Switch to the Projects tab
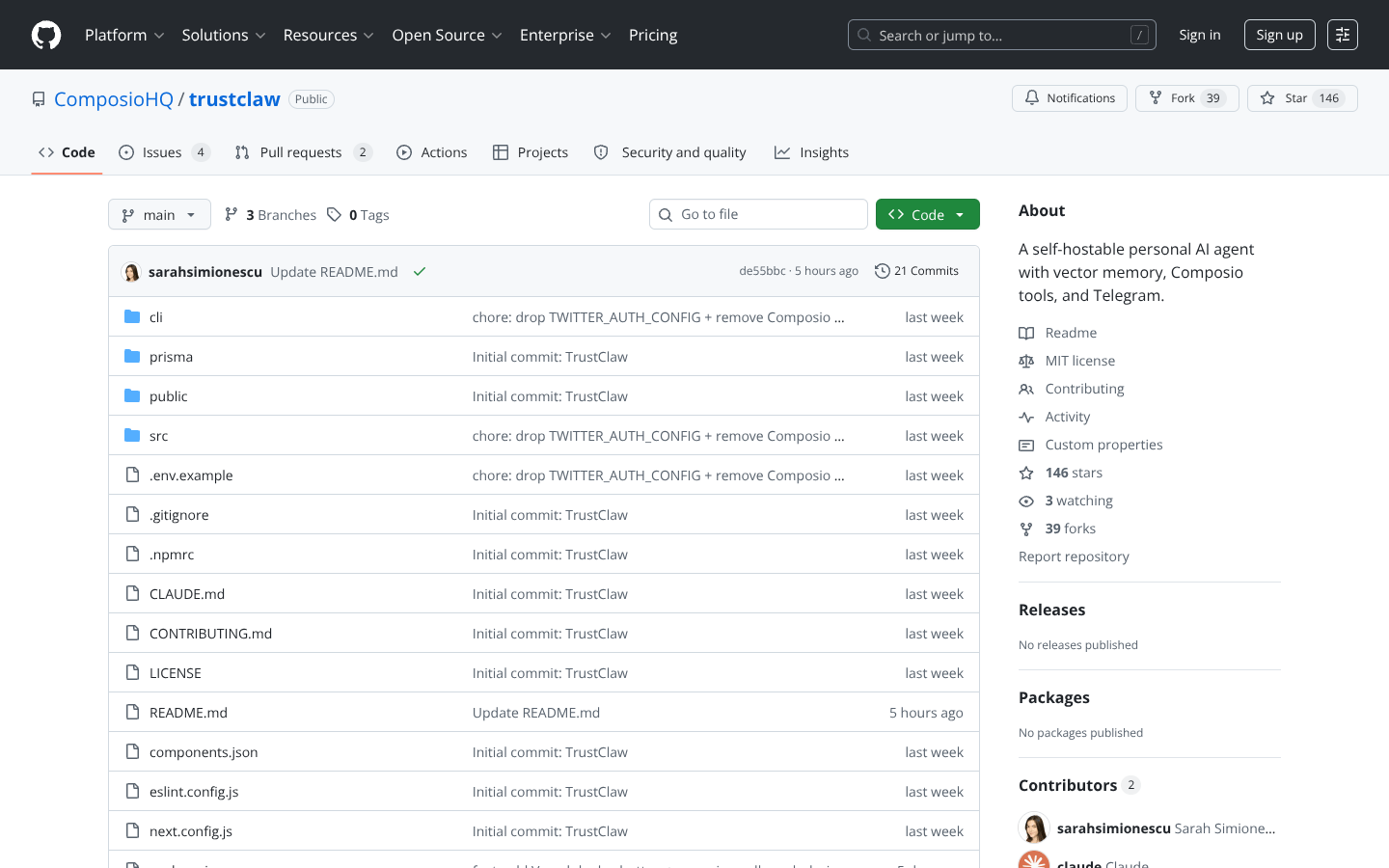 (531, 152)
